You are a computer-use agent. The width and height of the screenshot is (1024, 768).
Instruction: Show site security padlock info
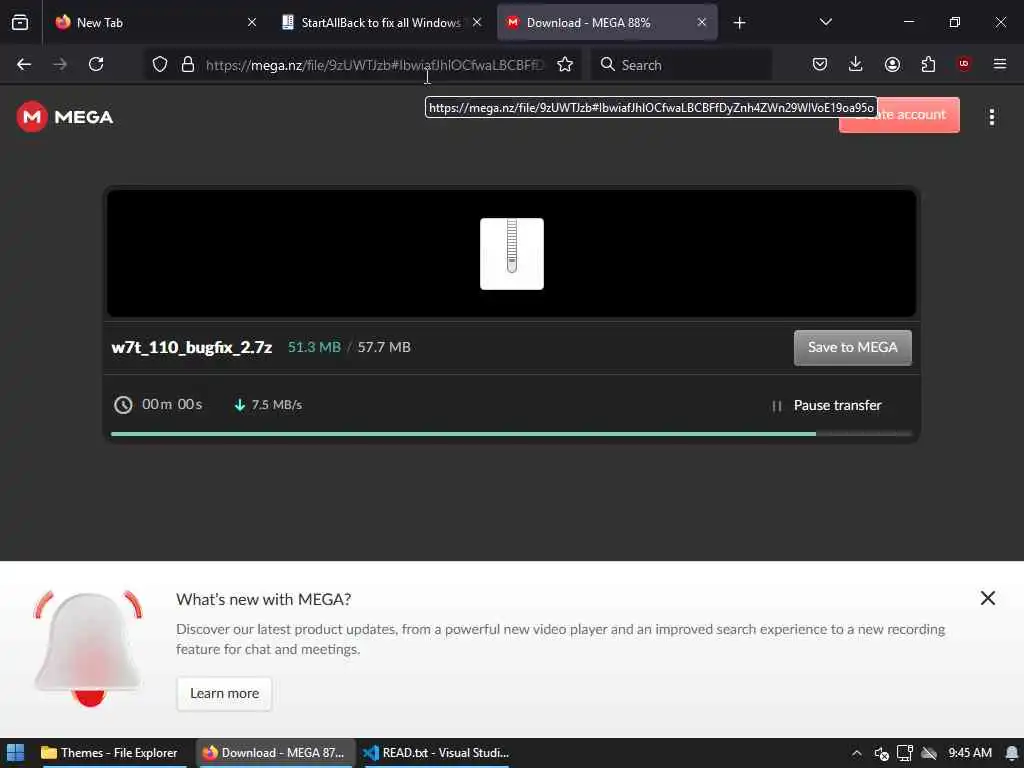click(188, 64)
